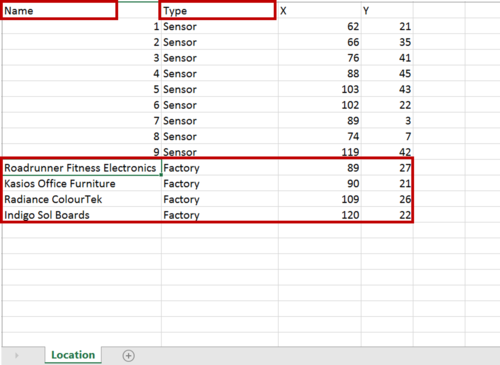This screenshot has width=500, height=365.
Task: Click the Sensor type cell for sensor 3
Action: 220,58
